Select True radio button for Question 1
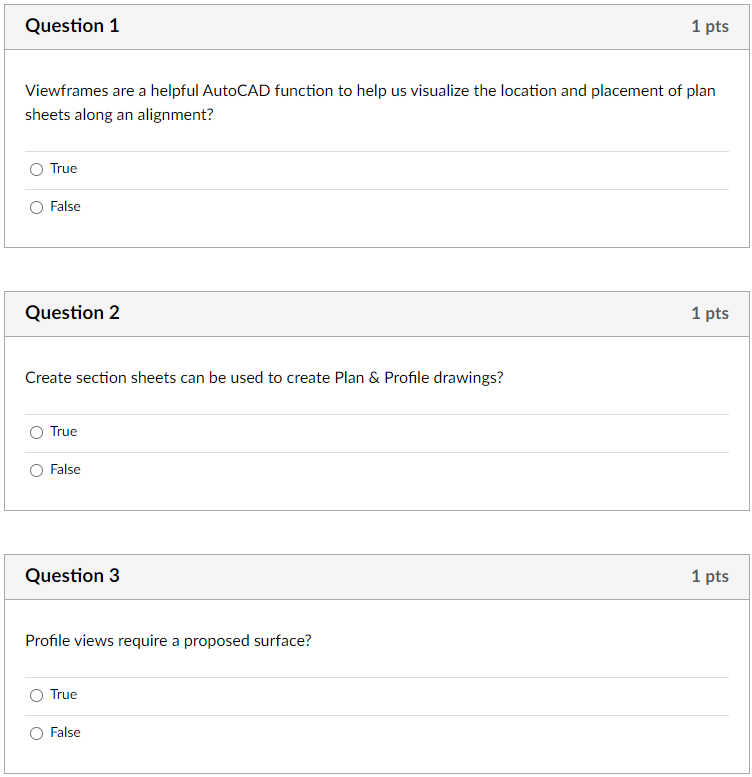Viewport: 752px width, 777px height. point(36,169)
